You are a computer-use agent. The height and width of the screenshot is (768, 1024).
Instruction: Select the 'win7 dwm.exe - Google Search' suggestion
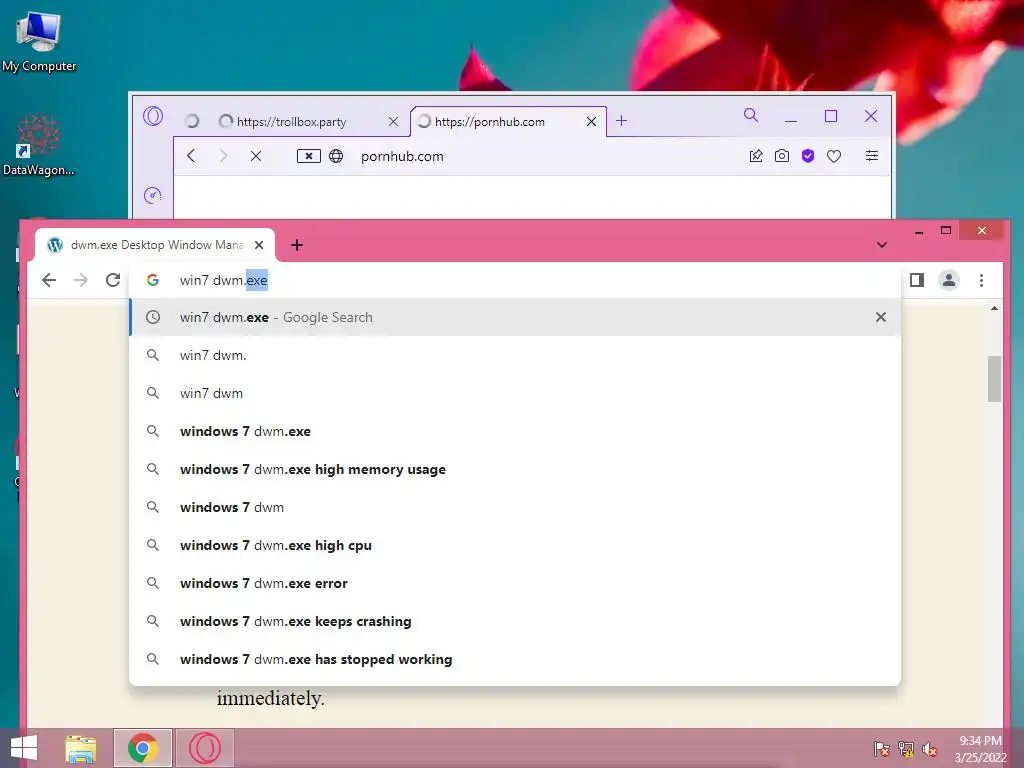click(x=515, y=317)
